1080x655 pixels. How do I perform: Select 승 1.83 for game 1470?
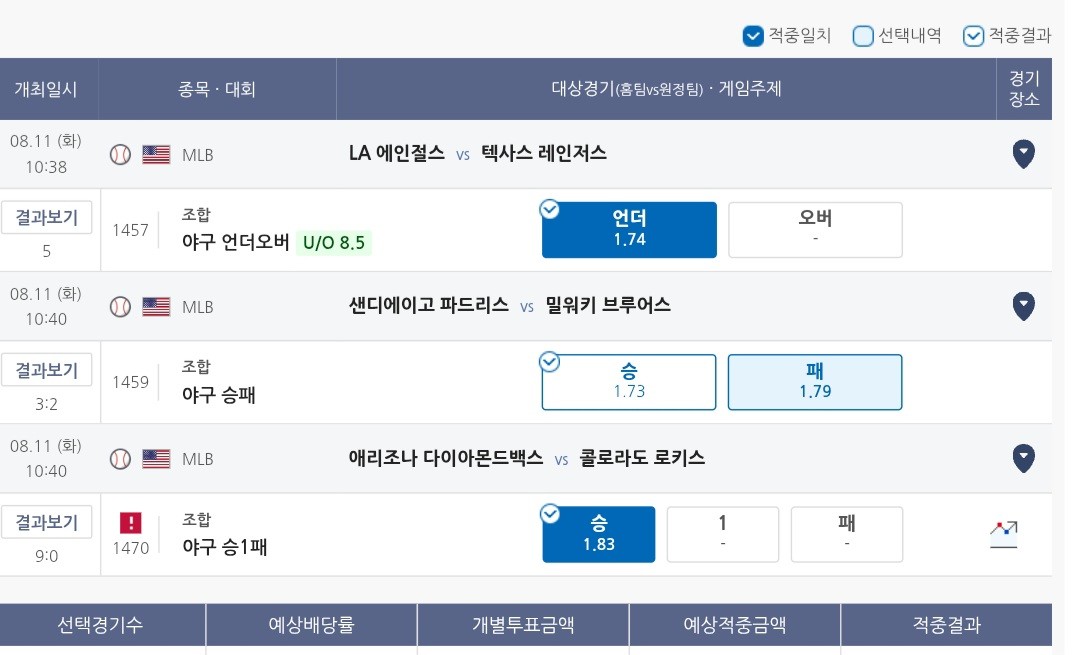[599, 534]
